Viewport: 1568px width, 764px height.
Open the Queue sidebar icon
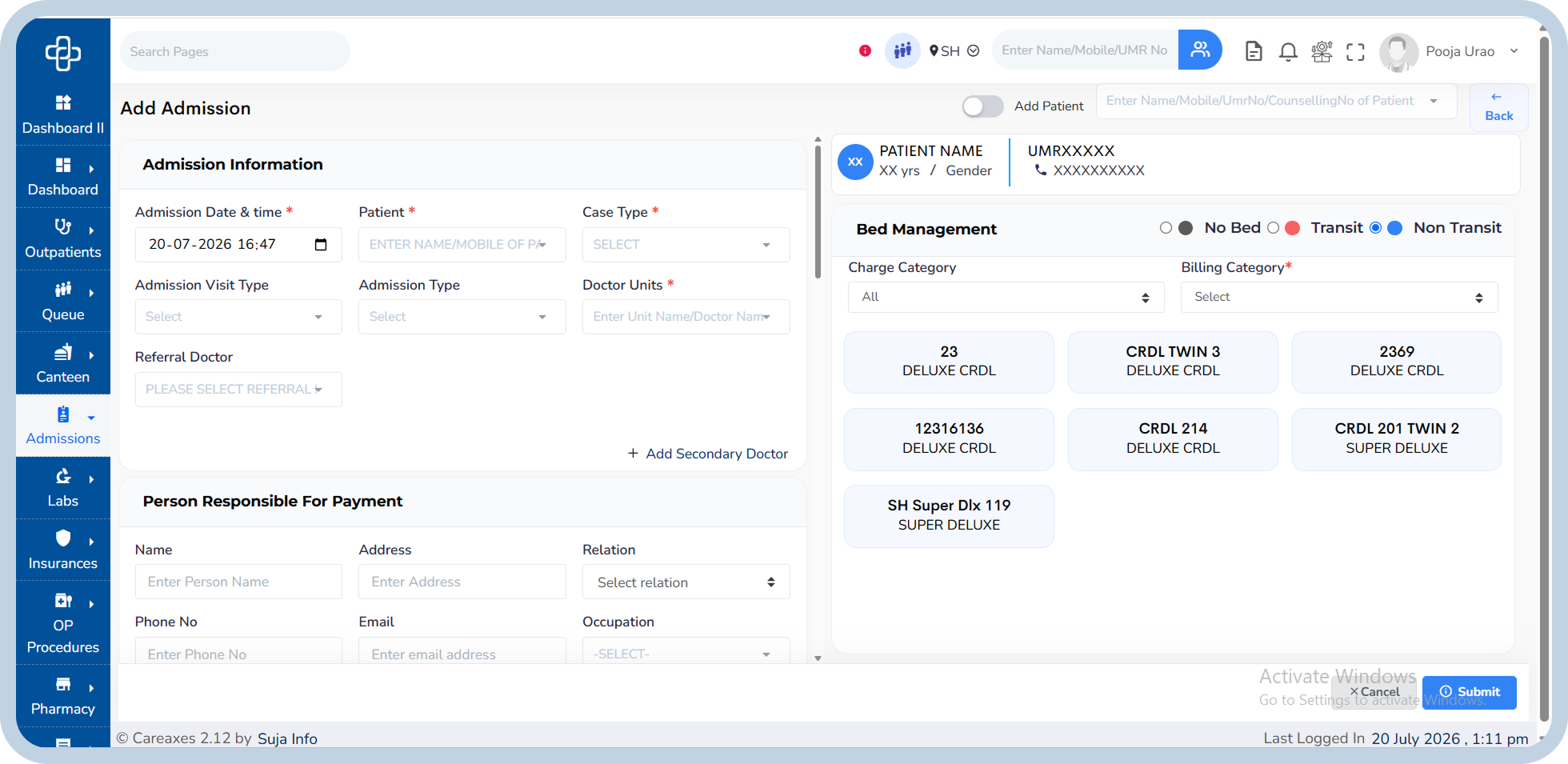point(62,289)
